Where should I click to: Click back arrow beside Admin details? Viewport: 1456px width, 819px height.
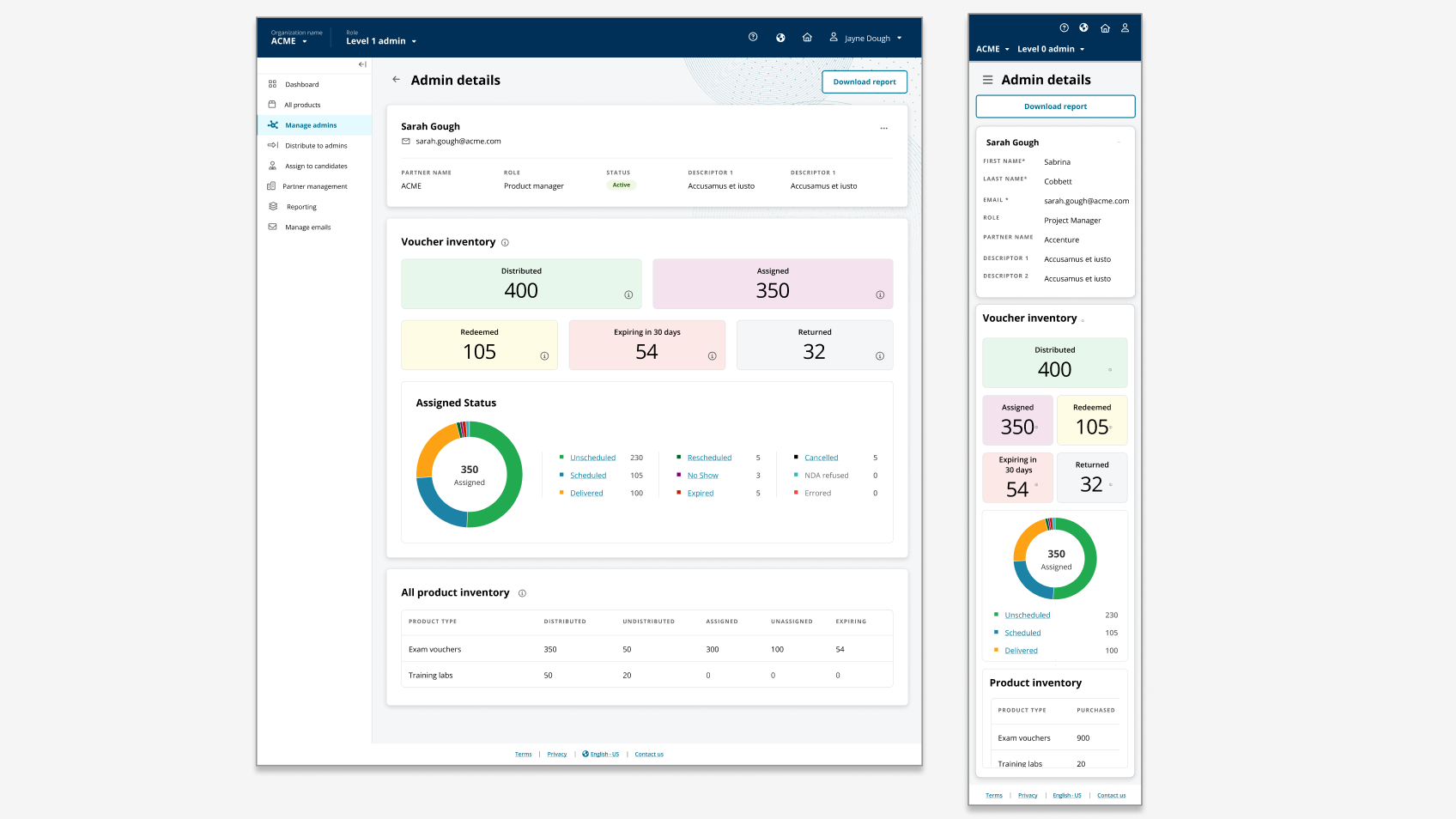point(396,79)
